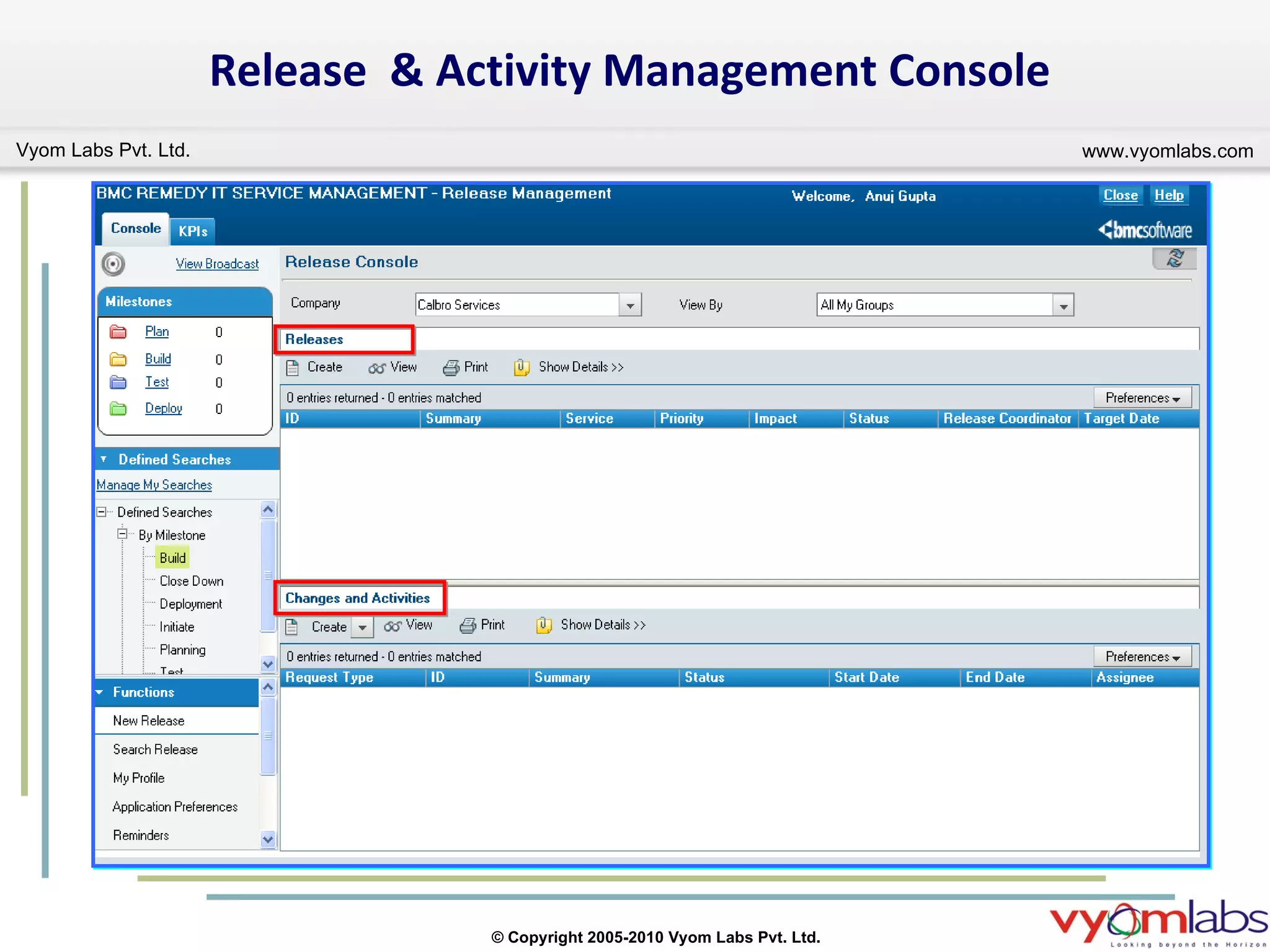Open the Manage My Searches link
The image size is (1270, 952).
tap(154, 485)
